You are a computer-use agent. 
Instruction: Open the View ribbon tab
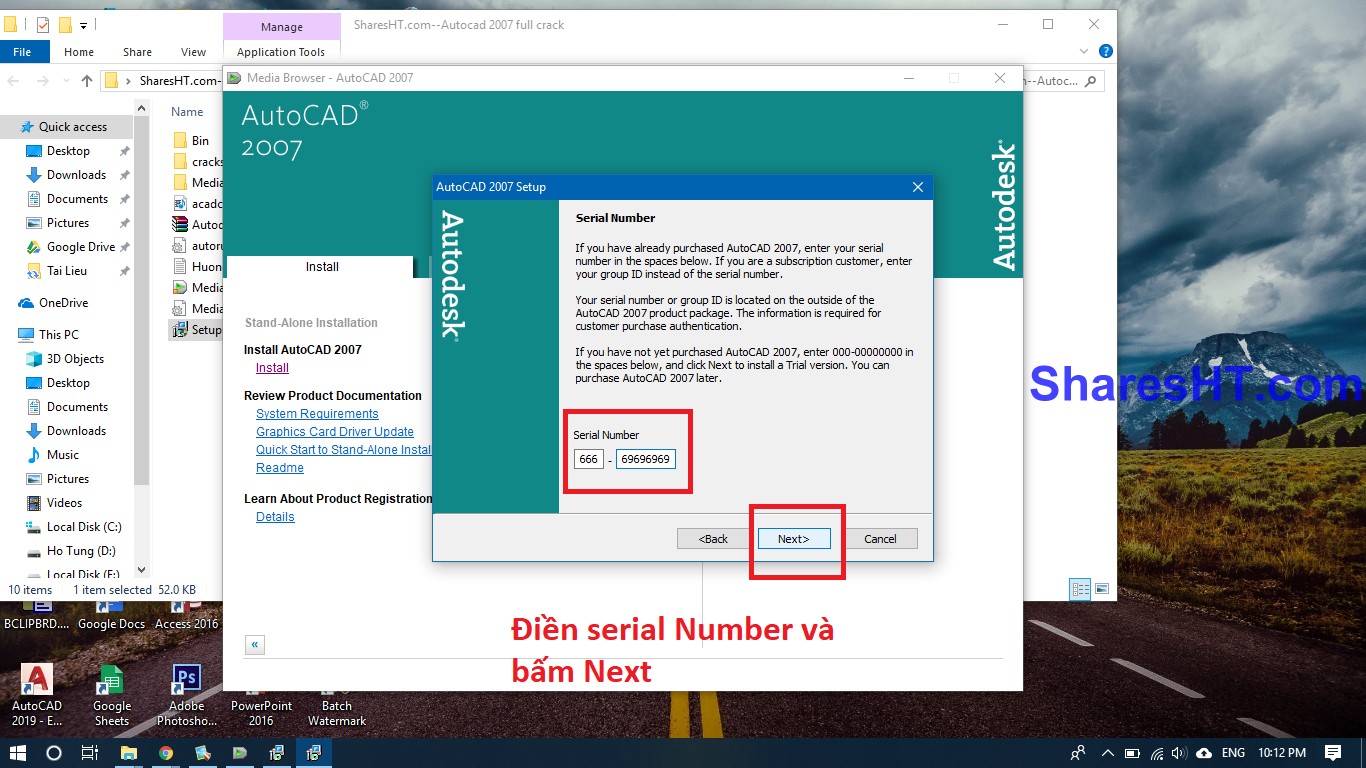pos(194,52)
